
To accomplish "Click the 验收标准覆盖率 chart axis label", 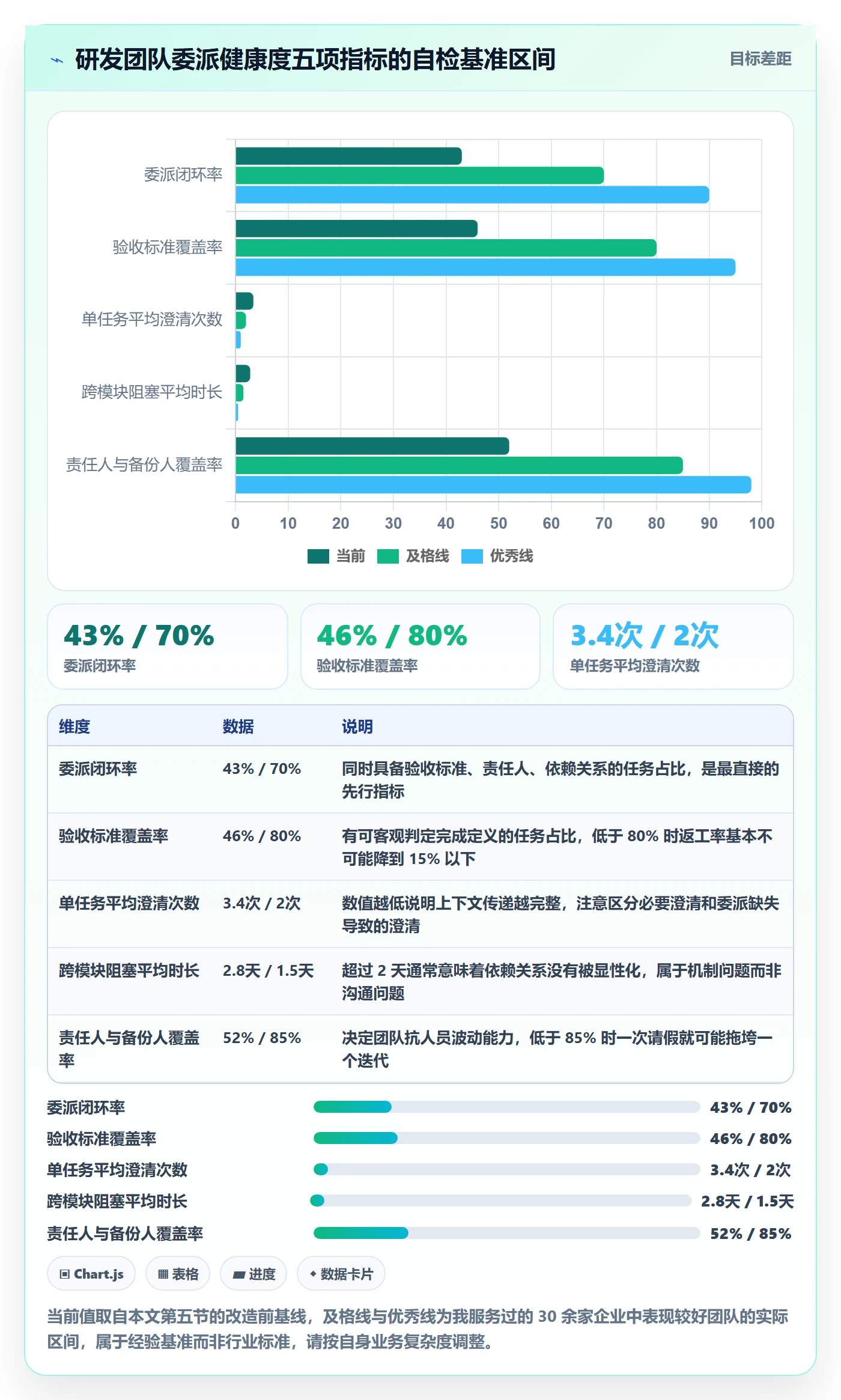I will click(x=168, y=247).
